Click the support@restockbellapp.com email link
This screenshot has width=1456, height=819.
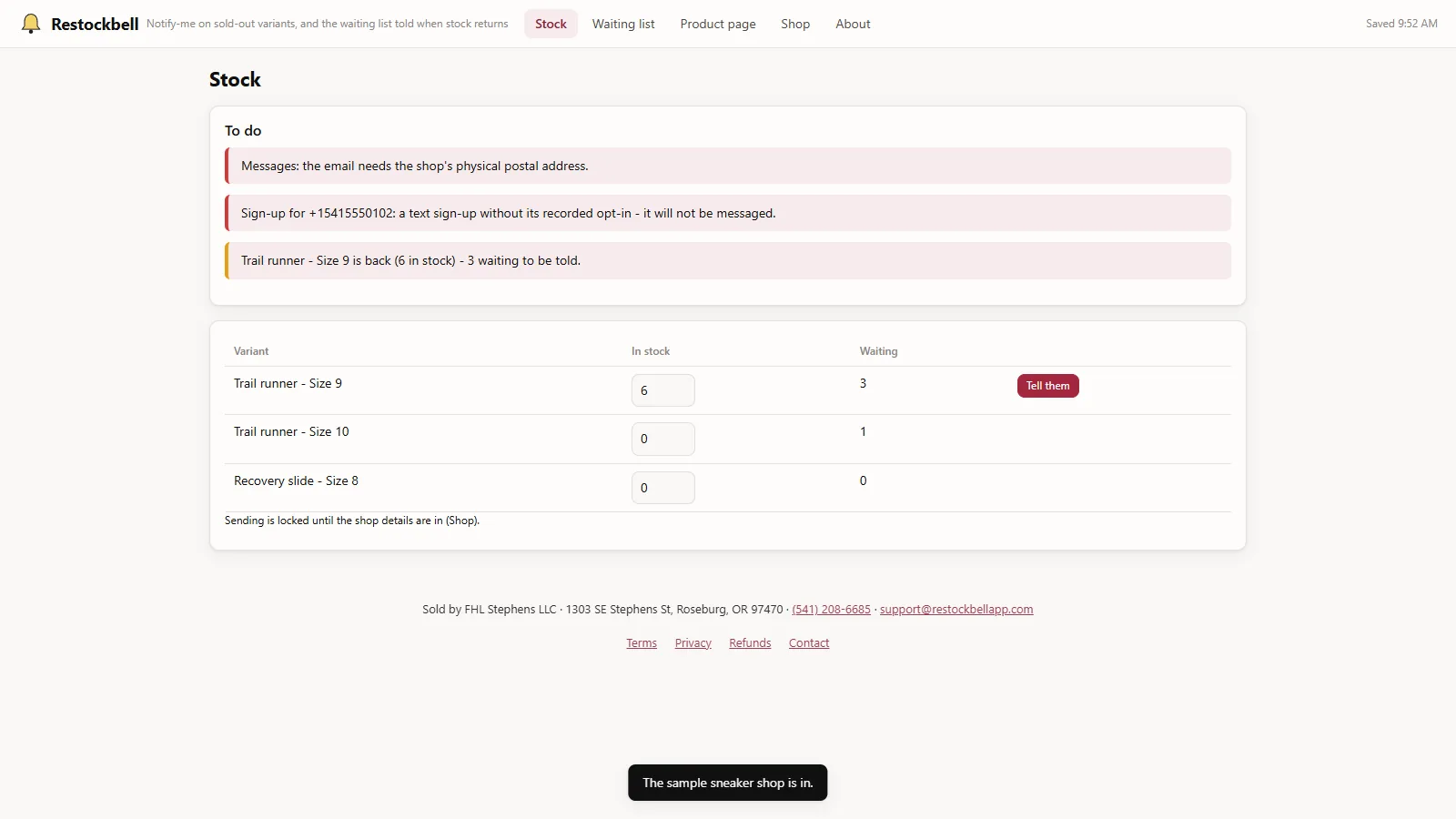pyautogui.click(x=956, y=610)
